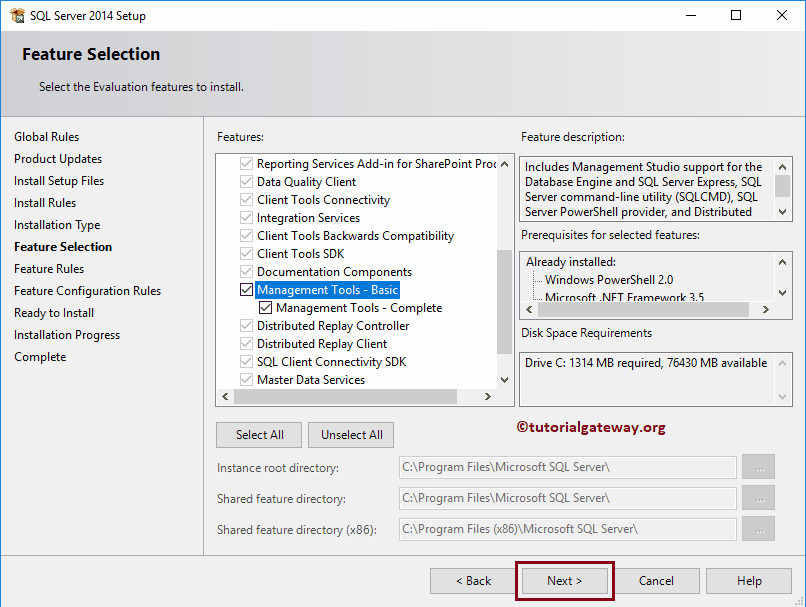The image size is (806, 607).
Task: Cancel the SQL Server installation
Action: click(x=657, y=580)
